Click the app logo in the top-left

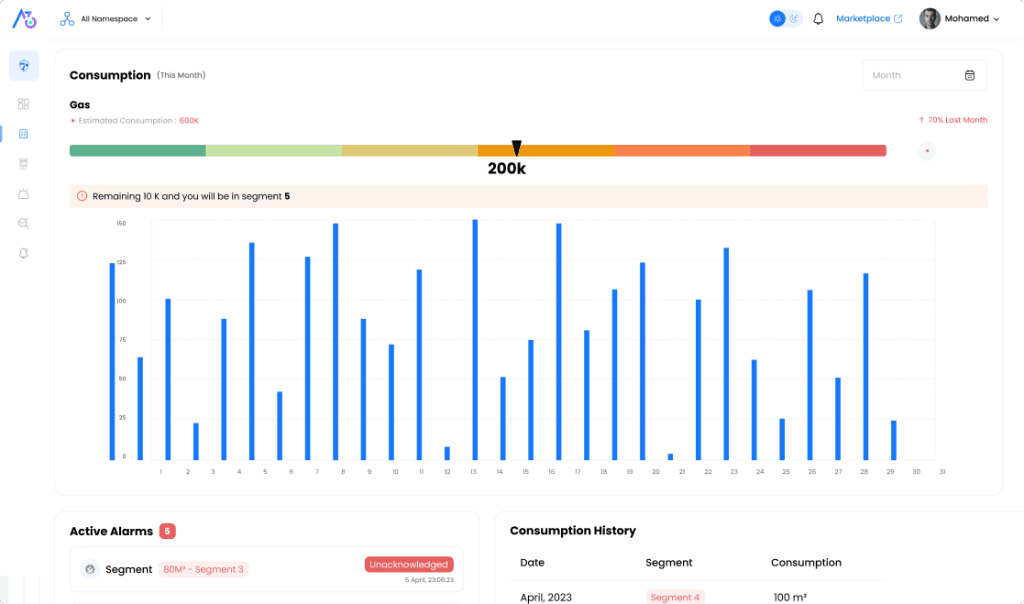pos(24,19)
